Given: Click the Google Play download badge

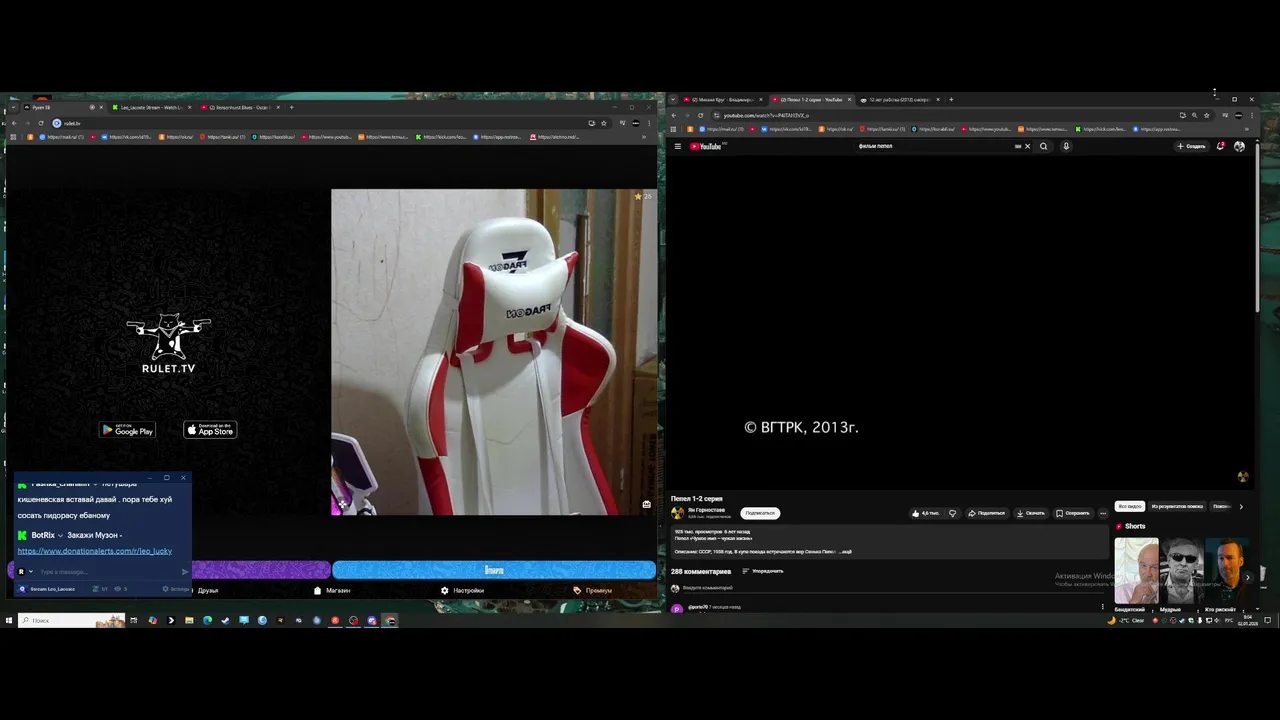Looking at the screenshot, I should 127,430.
